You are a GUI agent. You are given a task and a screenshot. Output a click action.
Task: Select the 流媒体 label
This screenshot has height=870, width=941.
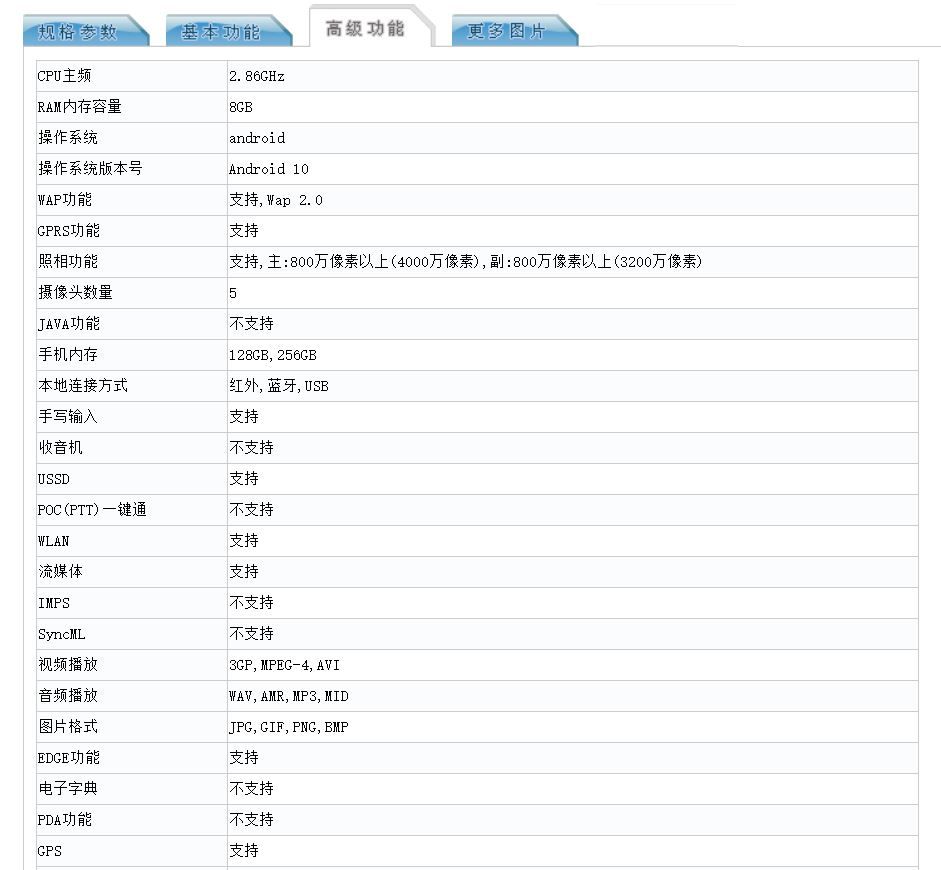[x=60, y=572]
